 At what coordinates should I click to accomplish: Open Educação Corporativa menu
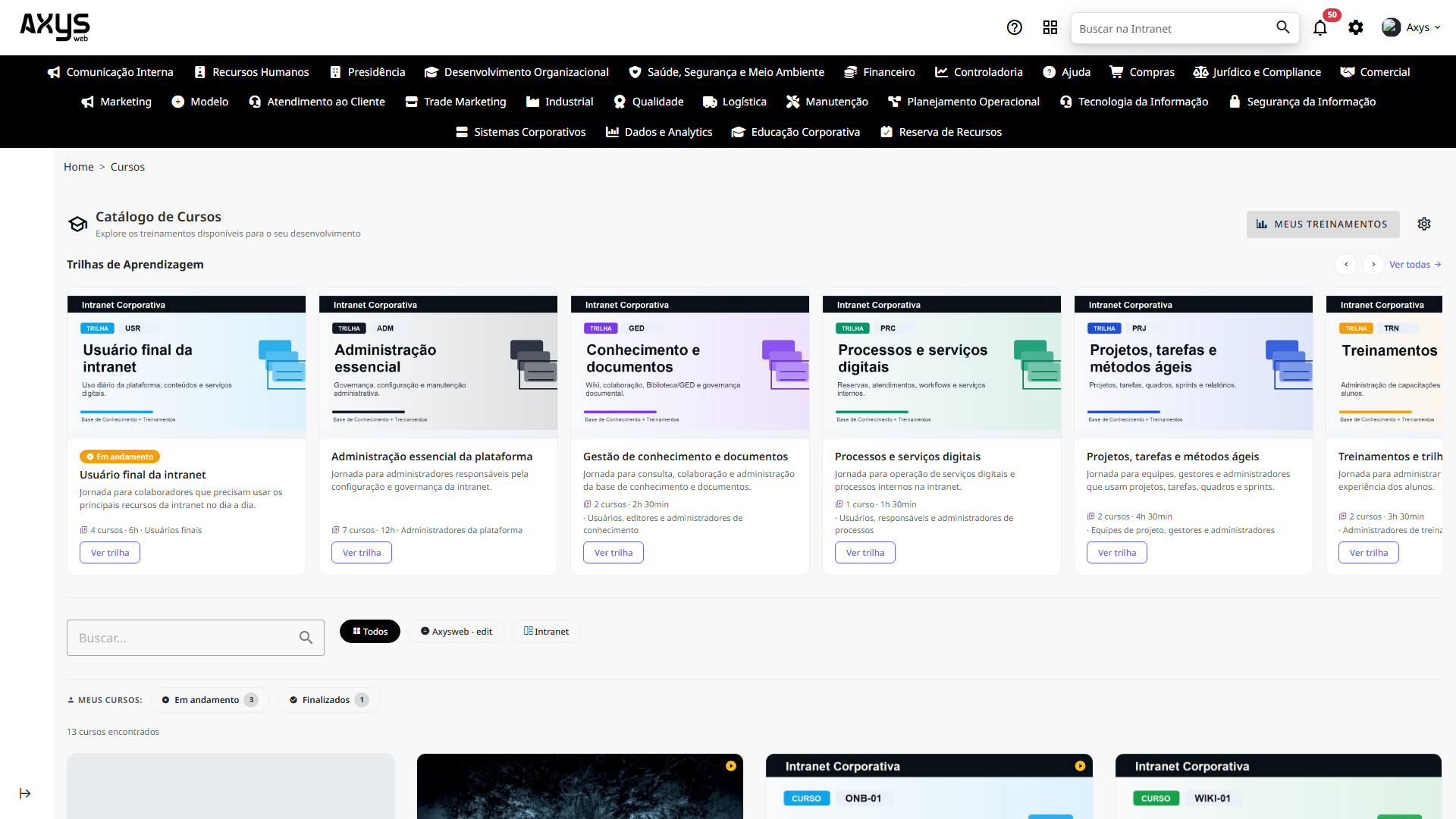pyautogui.click(x=795, y=132)
